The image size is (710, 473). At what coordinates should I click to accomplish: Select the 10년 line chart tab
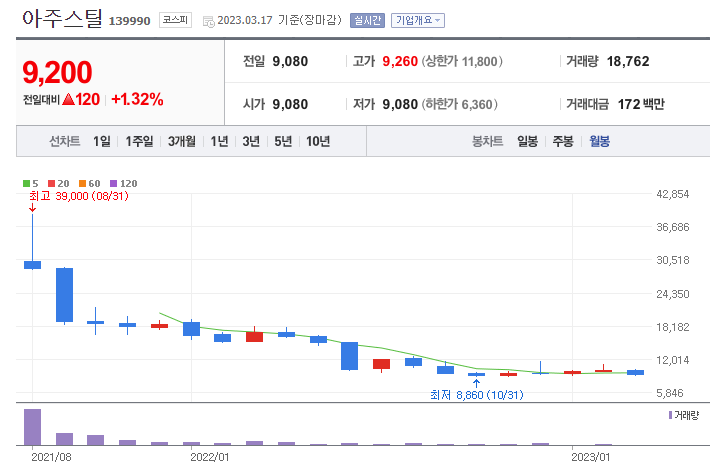[x=318, y=141]
